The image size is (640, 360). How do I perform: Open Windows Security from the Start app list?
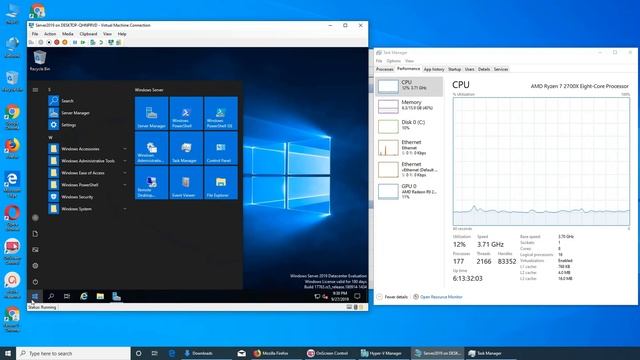[88, 197]
